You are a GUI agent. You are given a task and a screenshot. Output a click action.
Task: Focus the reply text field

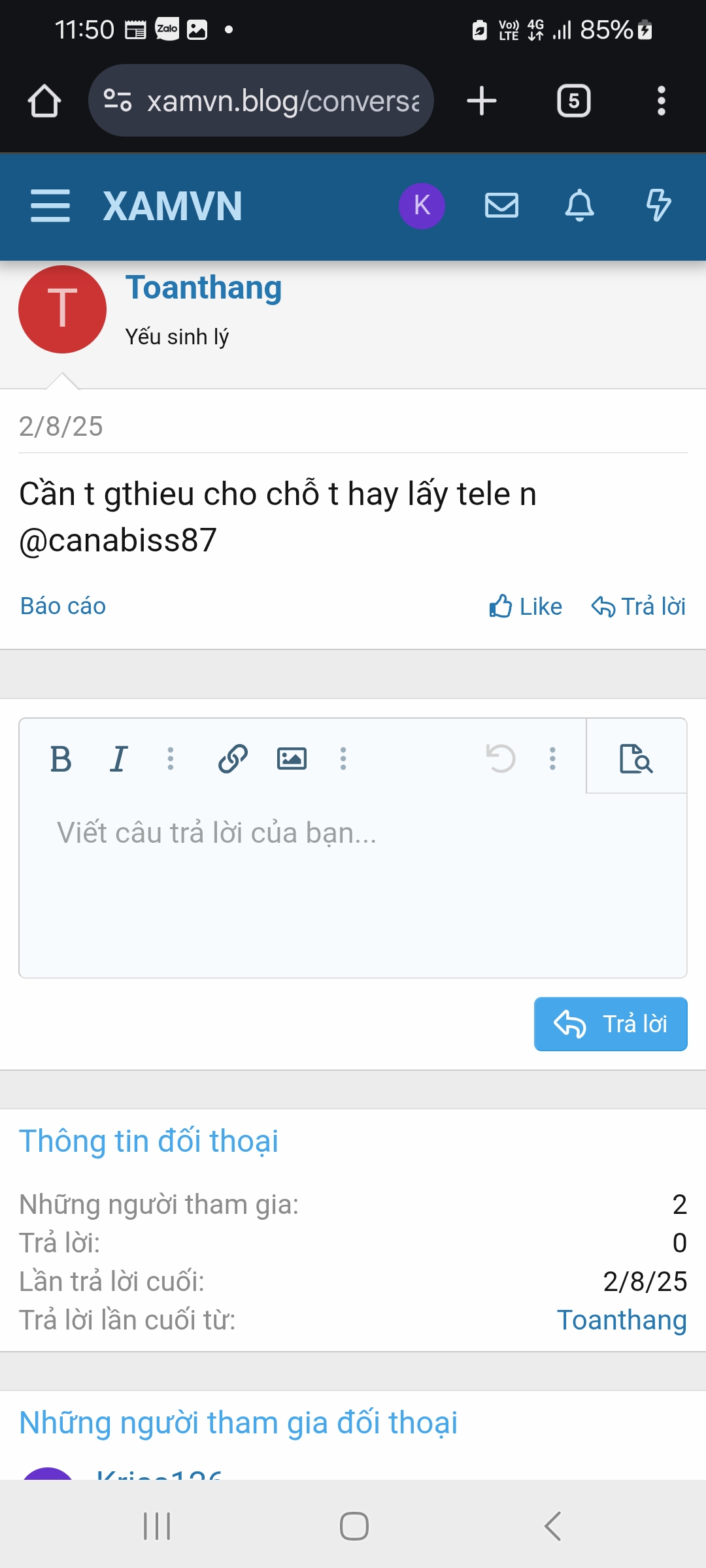pos(353,885)
